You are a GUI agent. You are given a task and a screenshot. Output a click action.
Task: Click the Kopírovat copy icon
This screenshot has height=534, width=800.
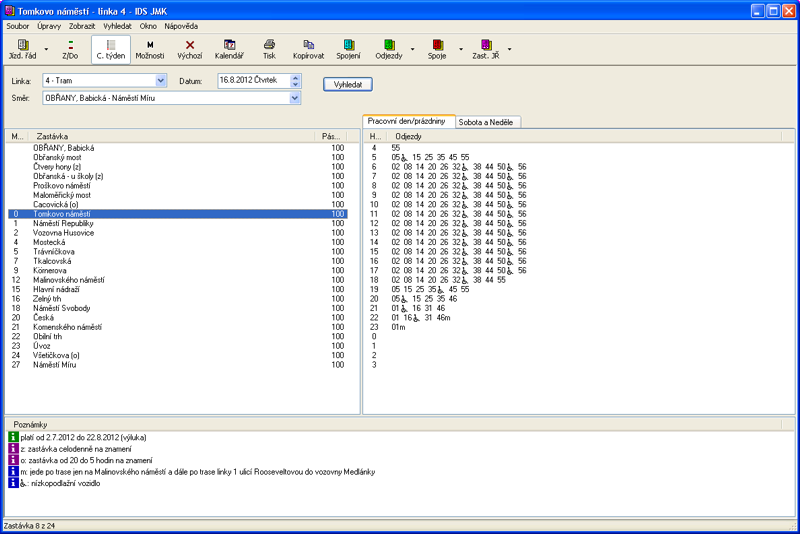pos(308,49)
